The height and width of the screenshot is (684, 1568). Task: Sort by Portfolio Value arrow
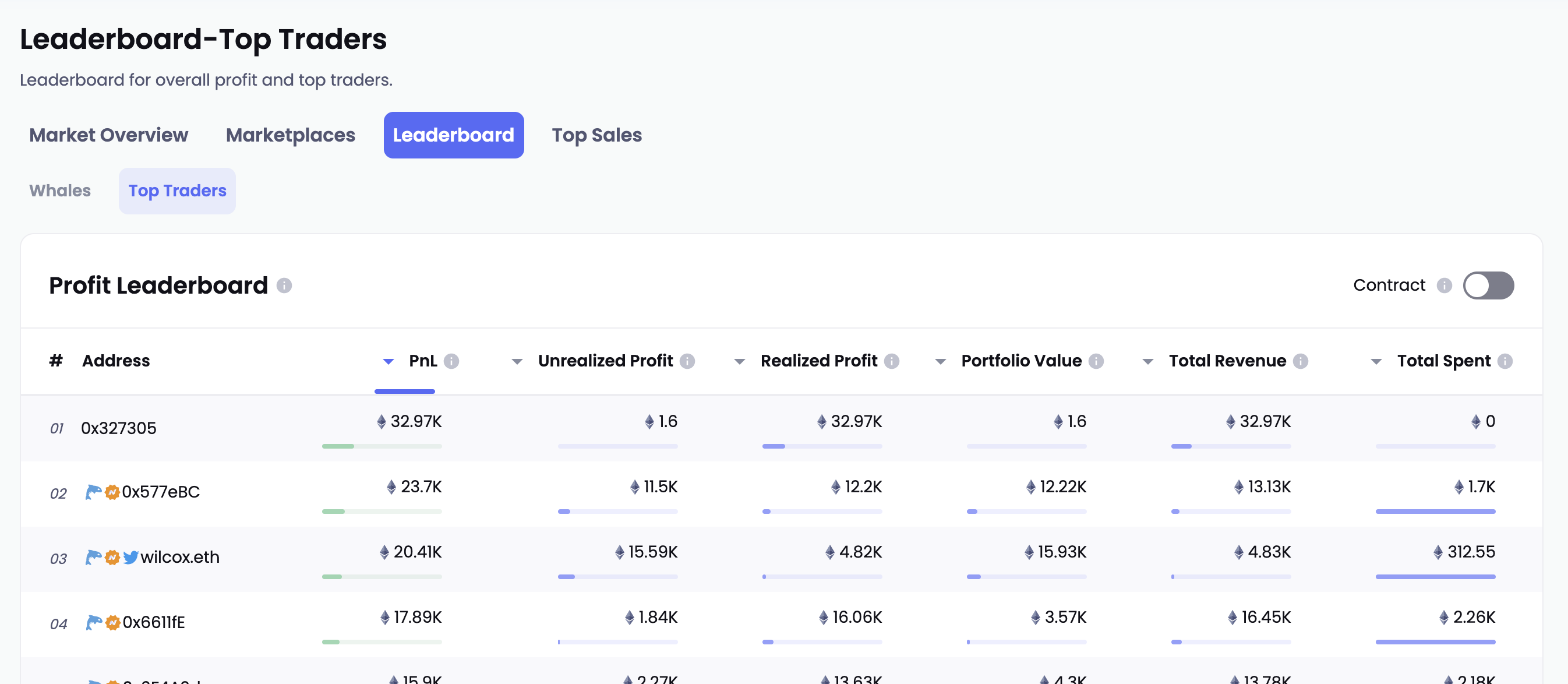click(941, 362)
